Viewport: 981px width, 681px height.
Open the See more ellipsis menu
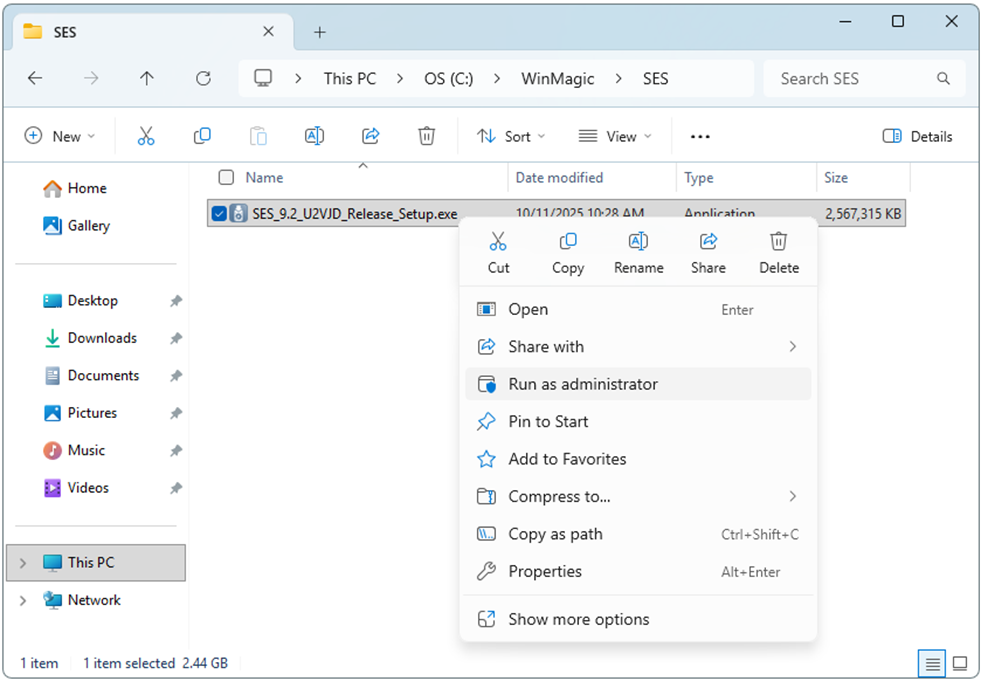[x=700, y=136]
